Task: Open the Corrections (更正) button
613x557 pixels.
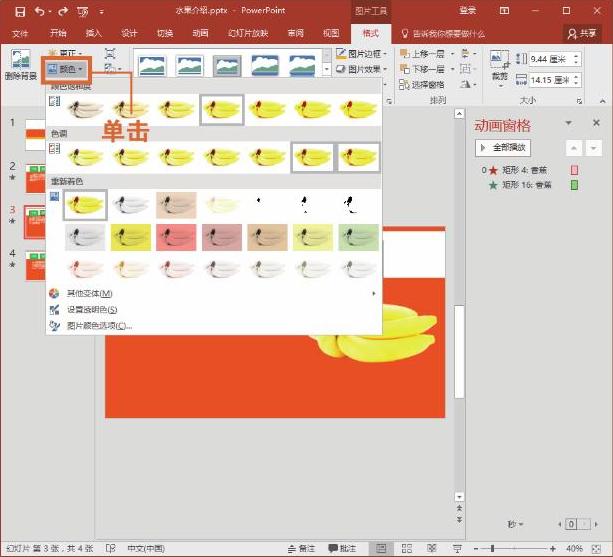Action: pyautogui.click(x=65, y=52)
